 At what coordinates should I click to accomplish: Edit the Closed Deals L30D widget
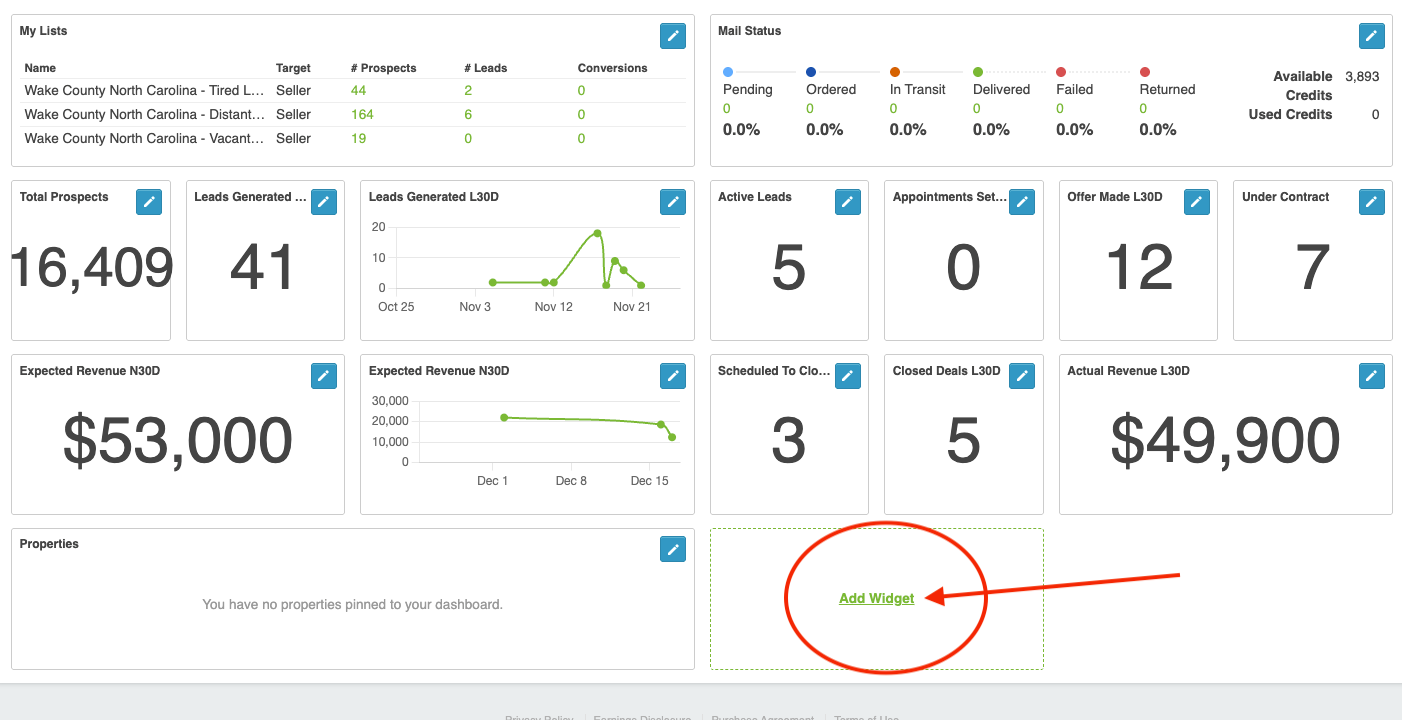(x=1021, y=376)
